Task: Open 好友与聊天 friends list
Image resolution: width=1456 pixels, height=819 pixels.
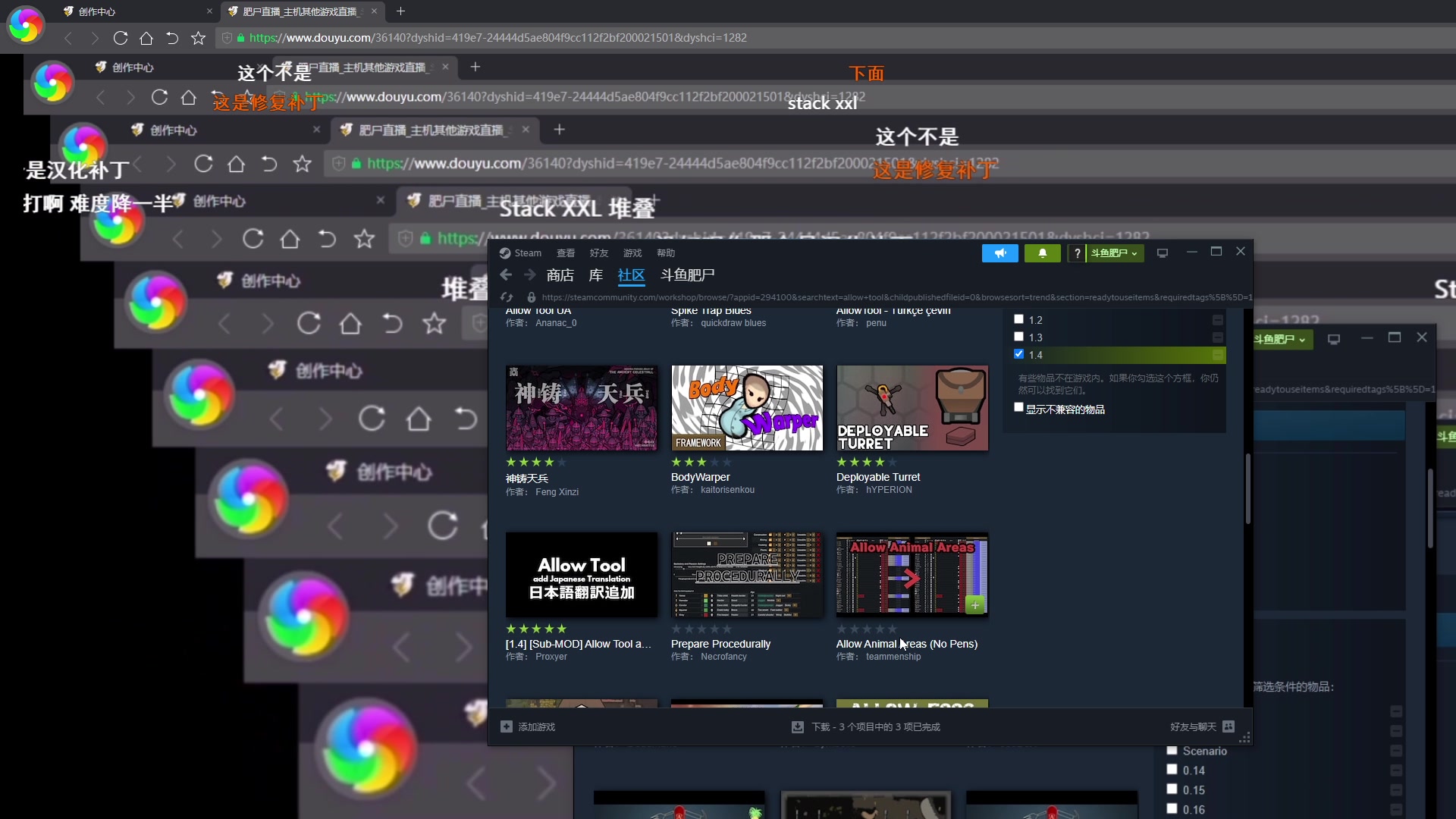Action: pyautogui.click(x=1193, y=727)
